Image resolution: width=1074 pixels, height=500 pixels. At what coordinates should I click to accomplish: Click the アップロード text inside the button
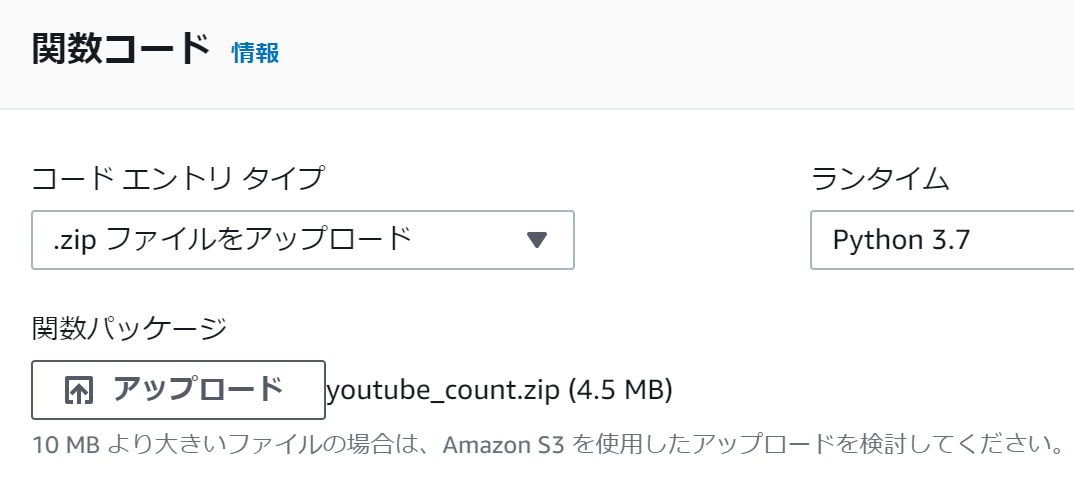(197, 389)
